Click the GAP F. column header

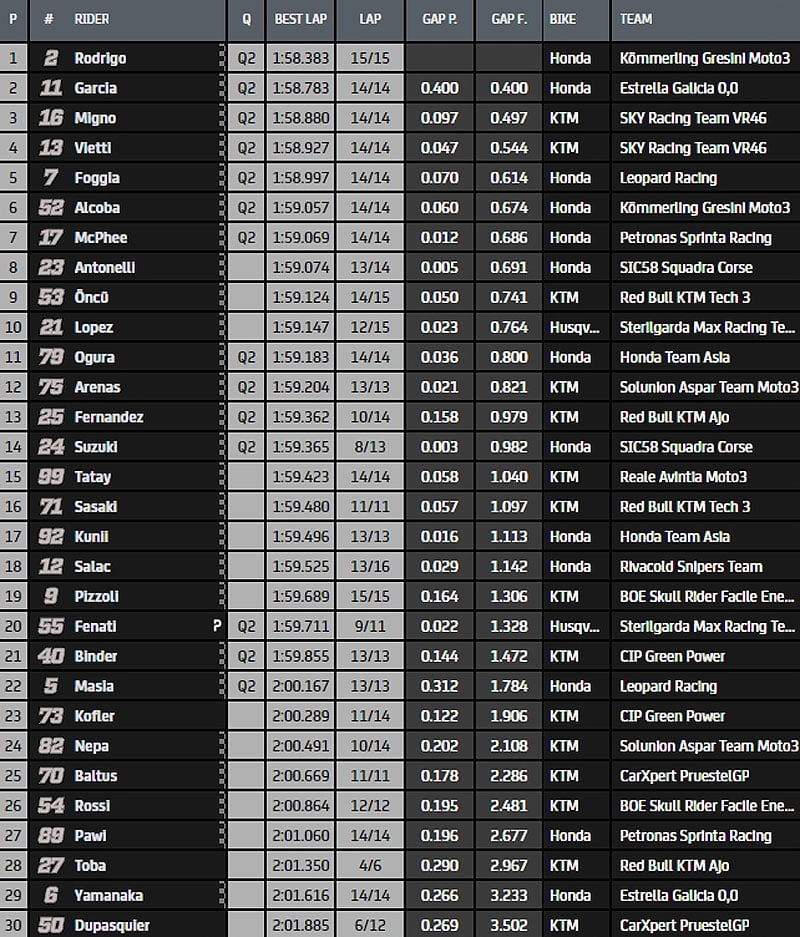click(509, 19)
